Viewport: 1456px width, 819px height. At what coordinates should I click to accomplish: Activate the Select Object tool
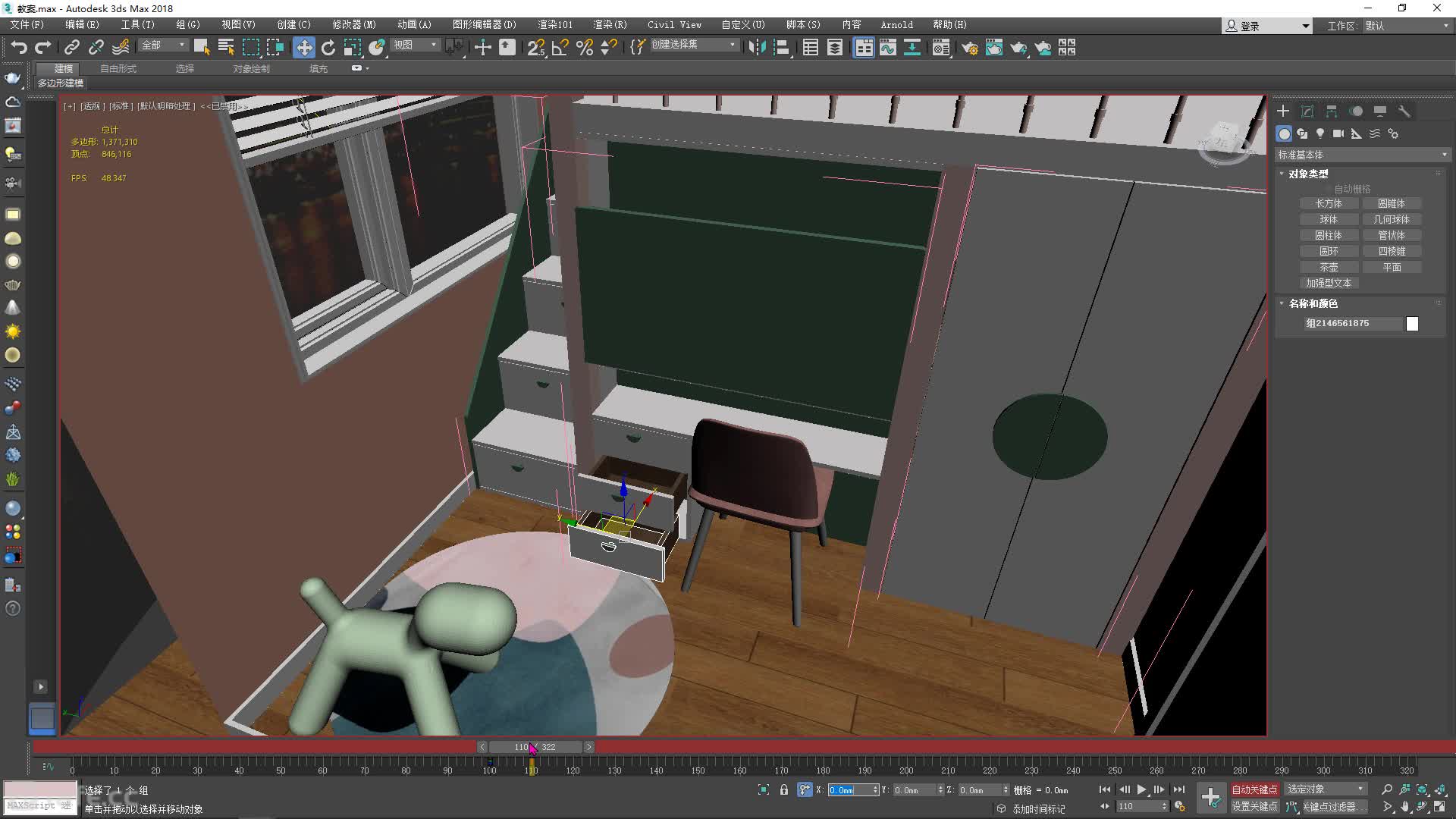(x=202, y=48)
